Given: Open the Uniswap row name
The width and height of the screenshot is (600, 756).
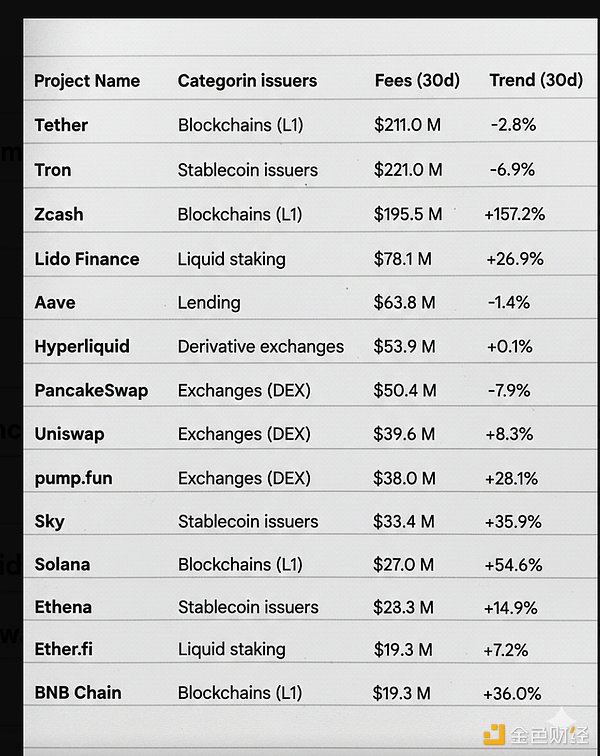Looking at the screenshot, I should 69,434.
